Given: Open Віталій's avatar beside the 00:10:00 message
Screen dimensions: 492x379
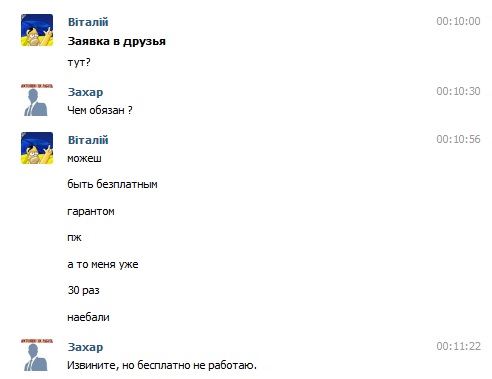Looking at the screenshot, I should pyautogui.click(x=37, y=30).
